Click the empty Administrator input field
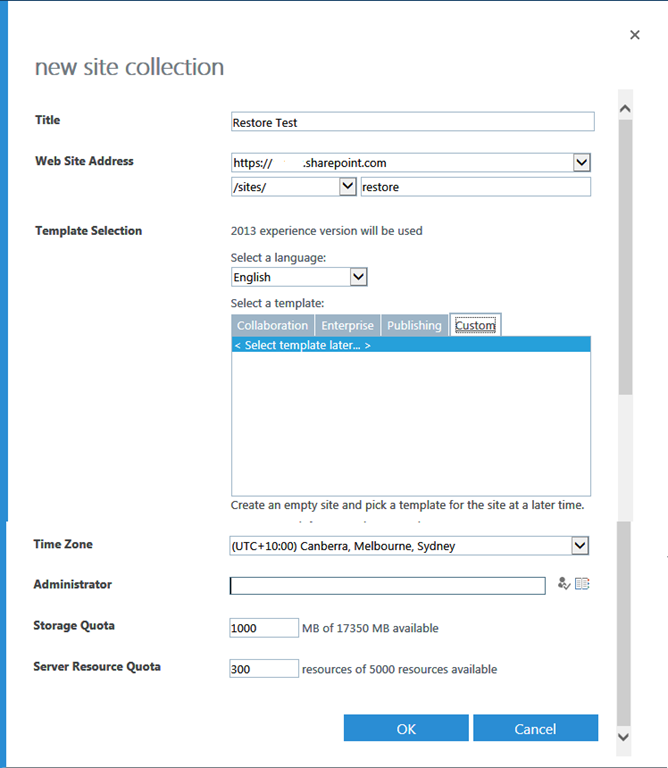668x768 pixels. 386,586
